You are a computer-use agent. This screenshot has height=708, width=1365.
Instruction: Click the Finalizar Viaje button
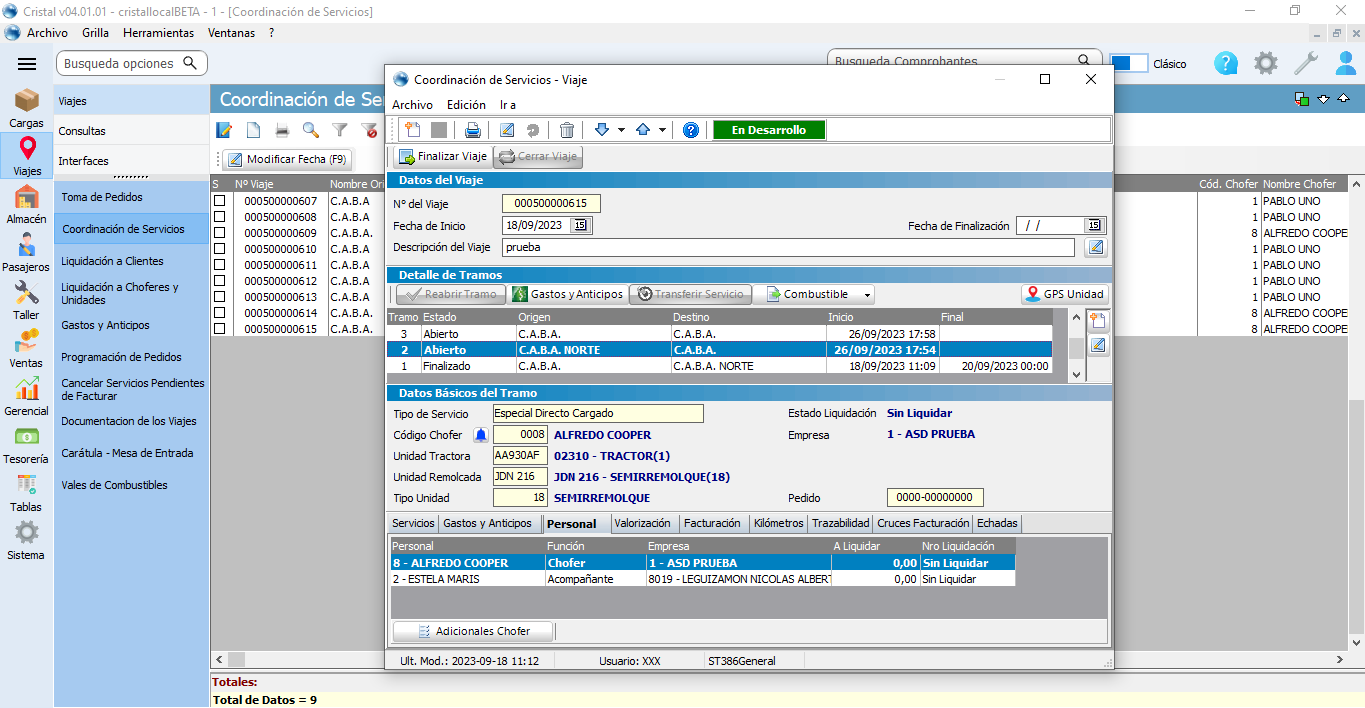click(442, 157)
